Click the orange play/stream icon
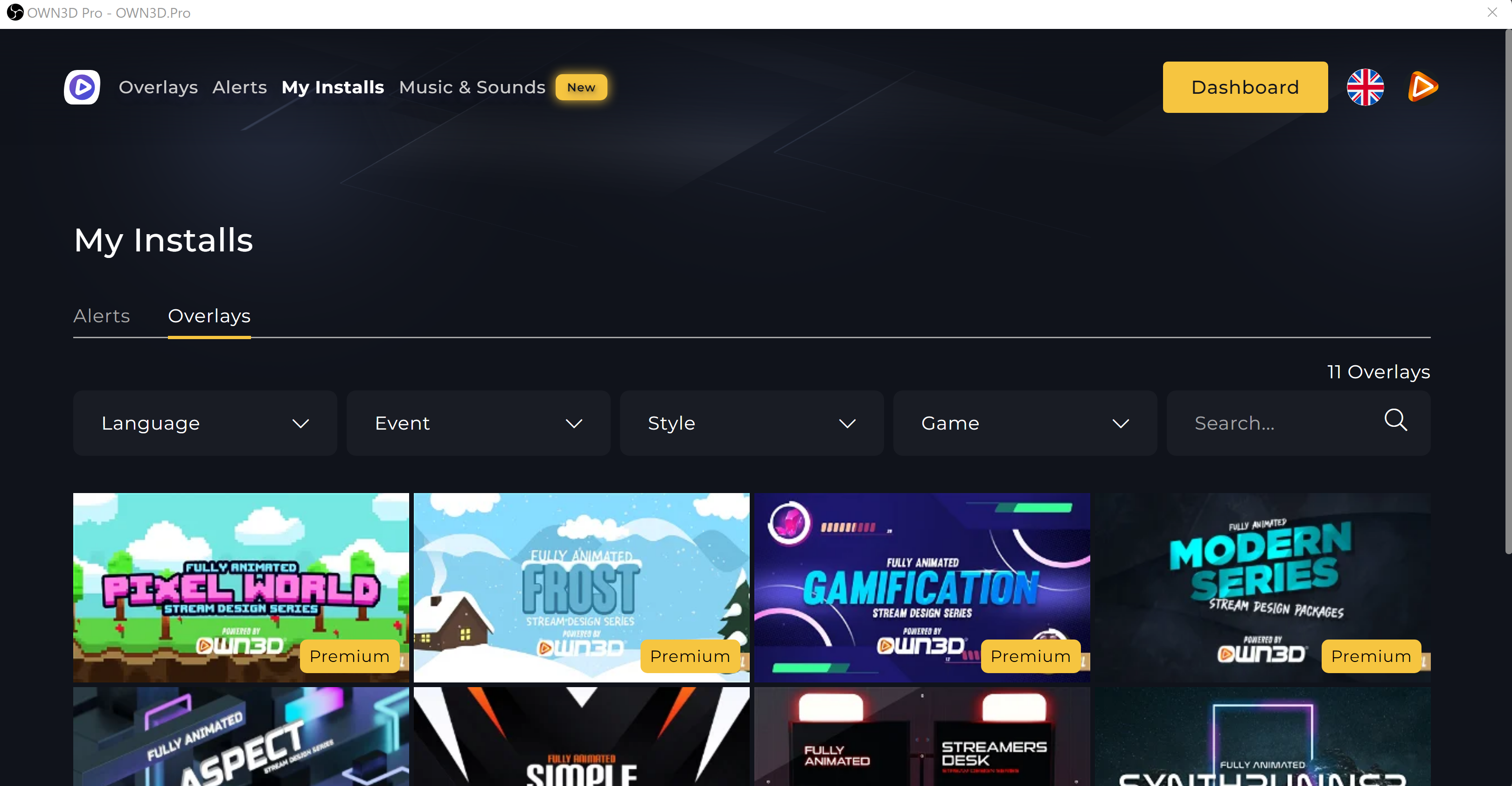The image size is (1512, 786). (x=1422, y=87)
